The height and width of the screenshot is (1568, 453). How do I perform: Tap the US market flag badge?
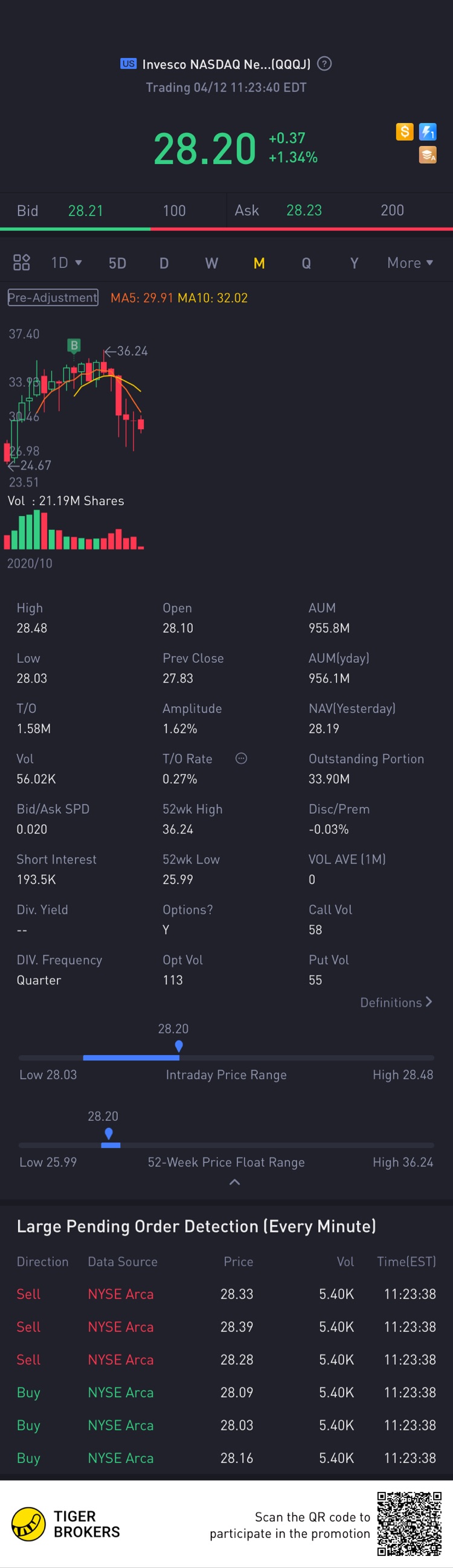pos(129,64)
